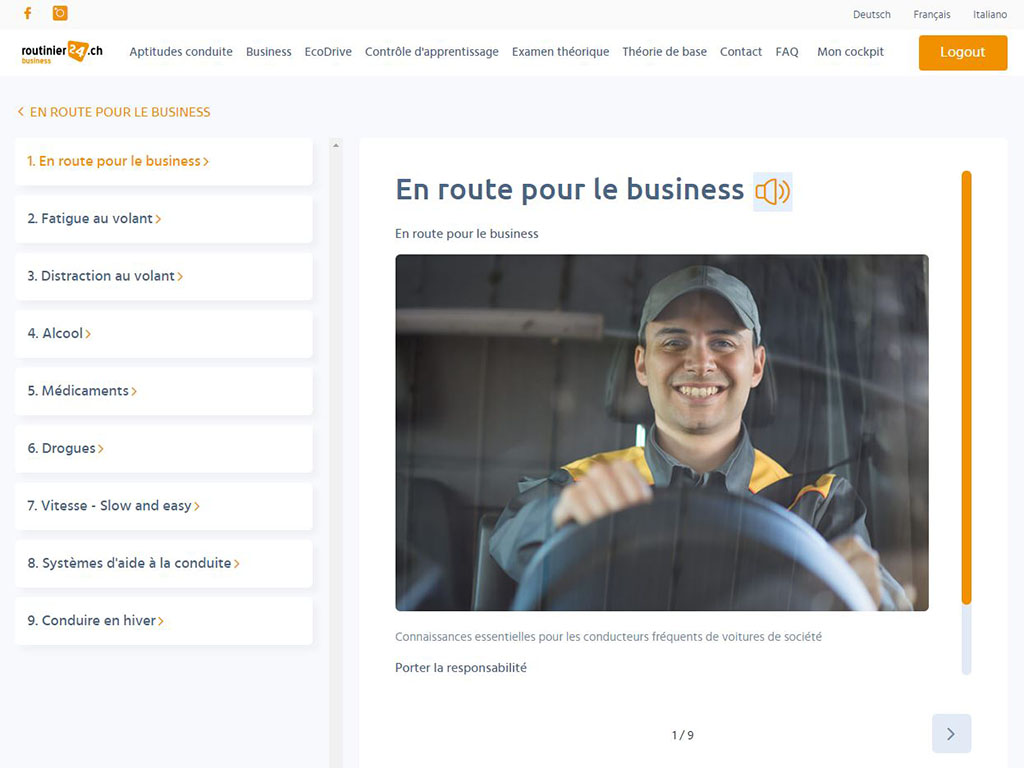1024x768 pixels.
Task: Open the Examen théorique menu item
Action: click(x=560, y=52)
